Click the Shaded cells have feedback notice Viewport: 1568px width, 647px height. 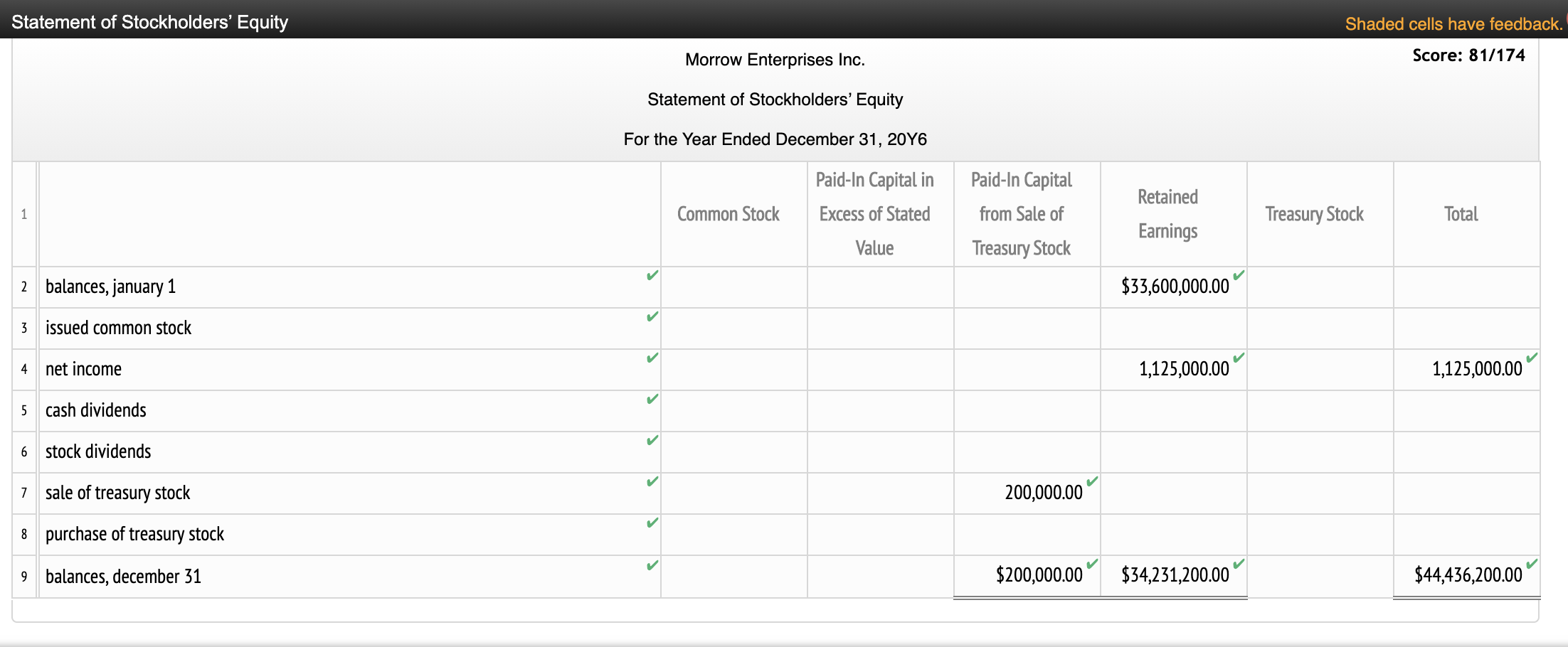1453,23
